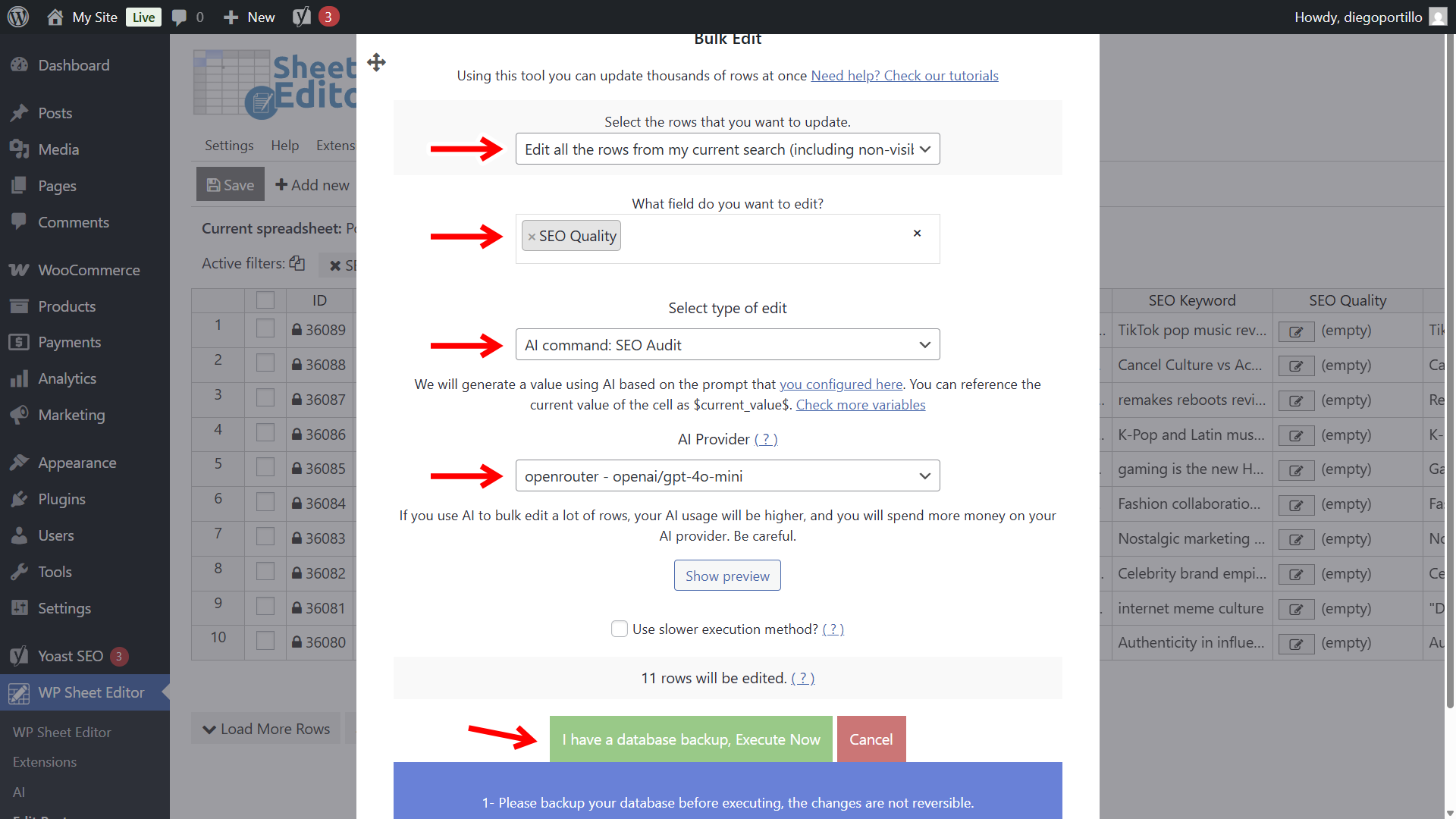Expand the AI command SEO Audit dropdown
Image resolution: width=1456 pixels, height=819 pixels.
click(x=727, y=345)
